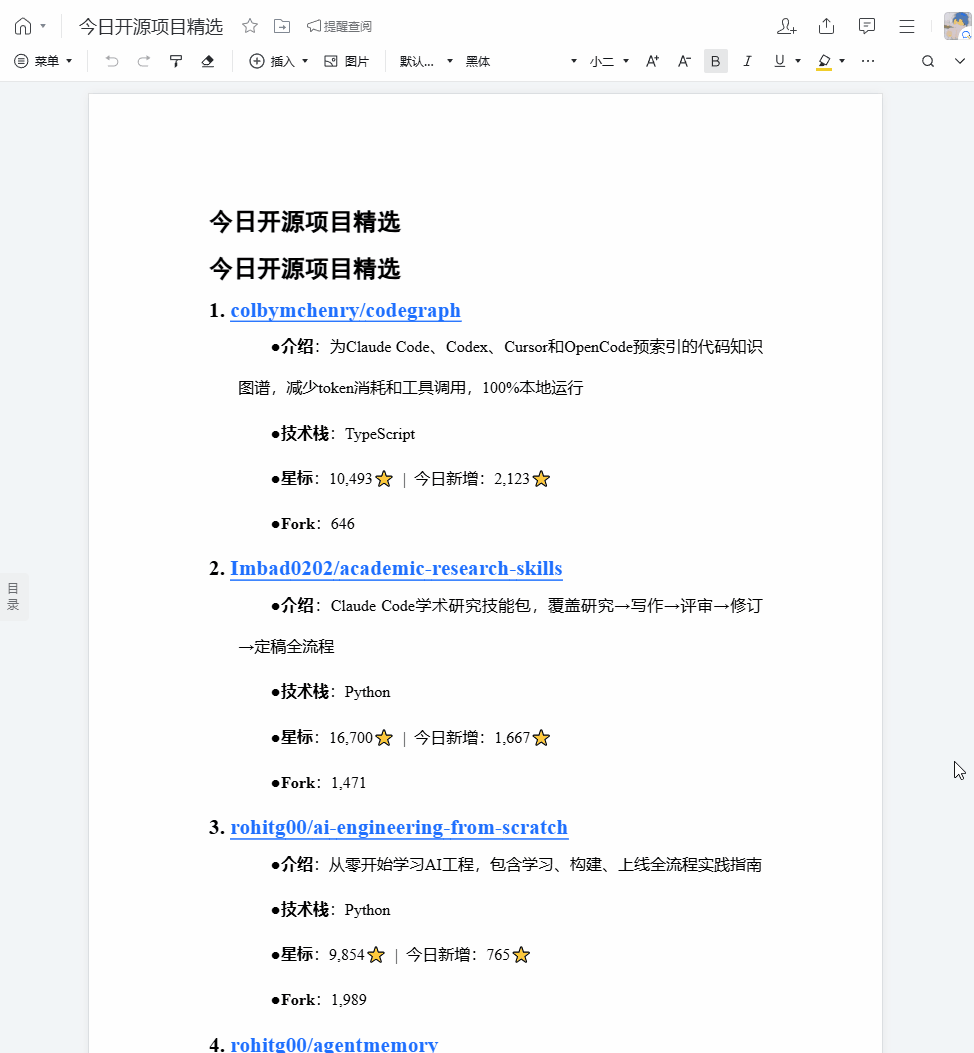Decrease font size with A- icon
974x1053 pixels.
tap(684, 61)
